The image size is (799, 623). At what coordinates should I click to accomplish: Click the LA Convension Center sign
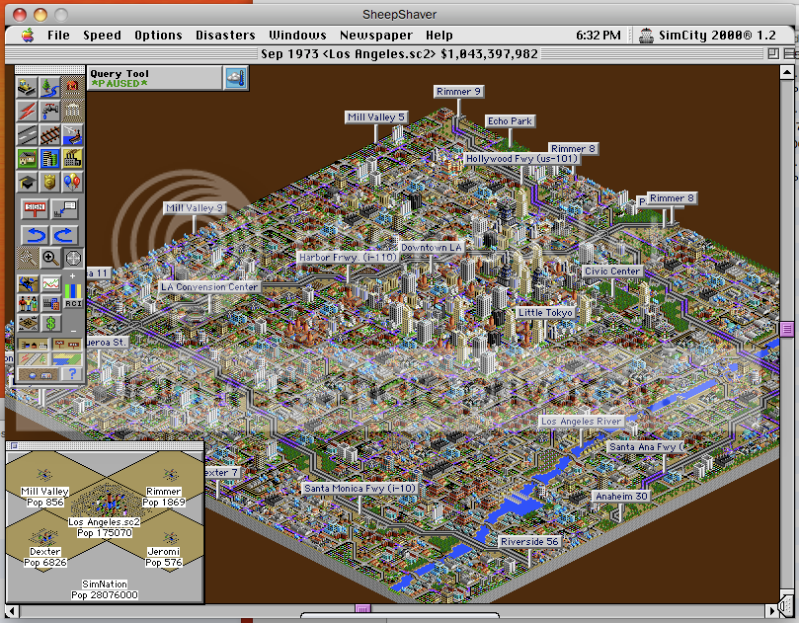coord(209,287)
